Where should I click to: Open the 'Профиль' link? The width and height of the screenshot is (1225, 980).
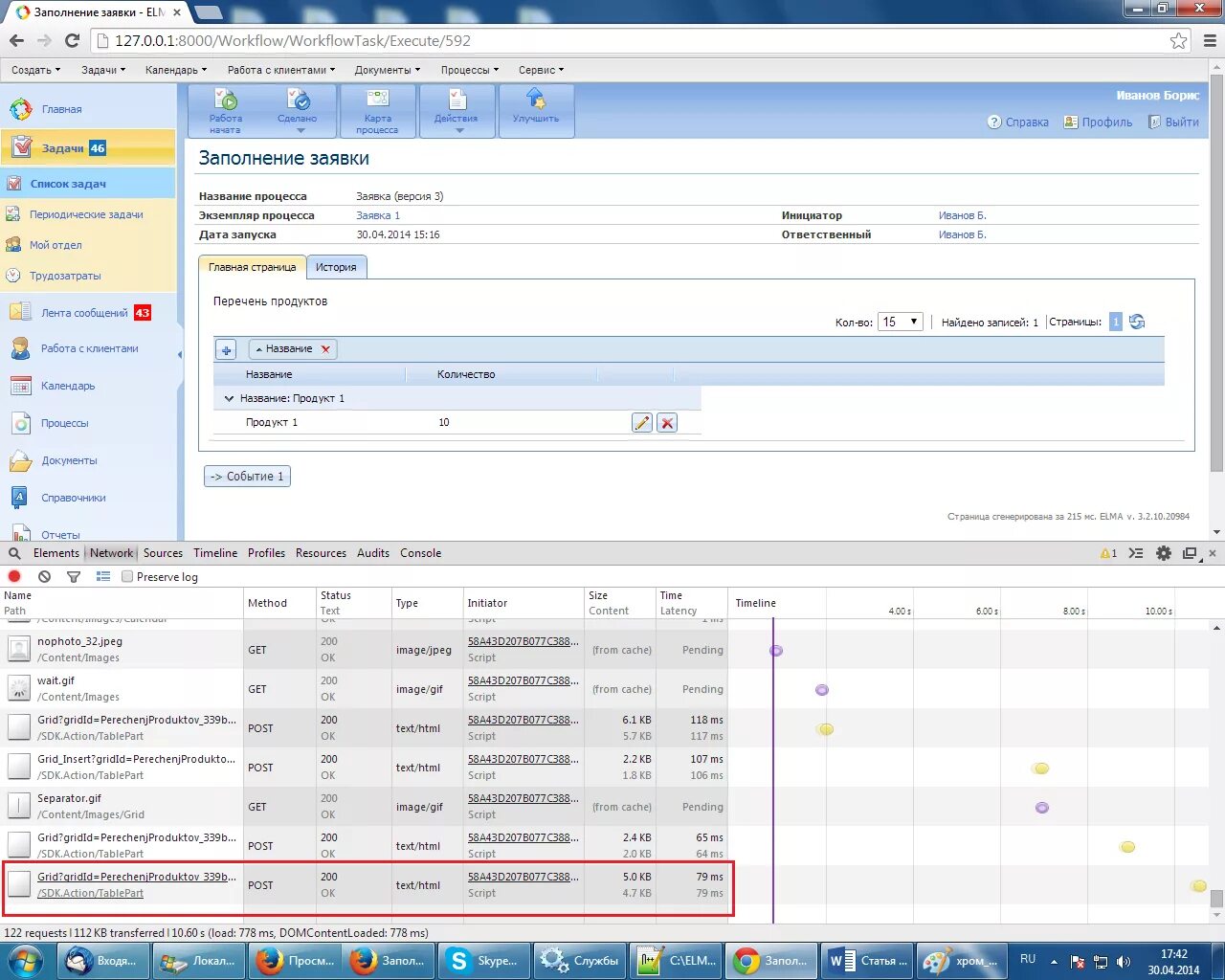[x=1098, y=122]
